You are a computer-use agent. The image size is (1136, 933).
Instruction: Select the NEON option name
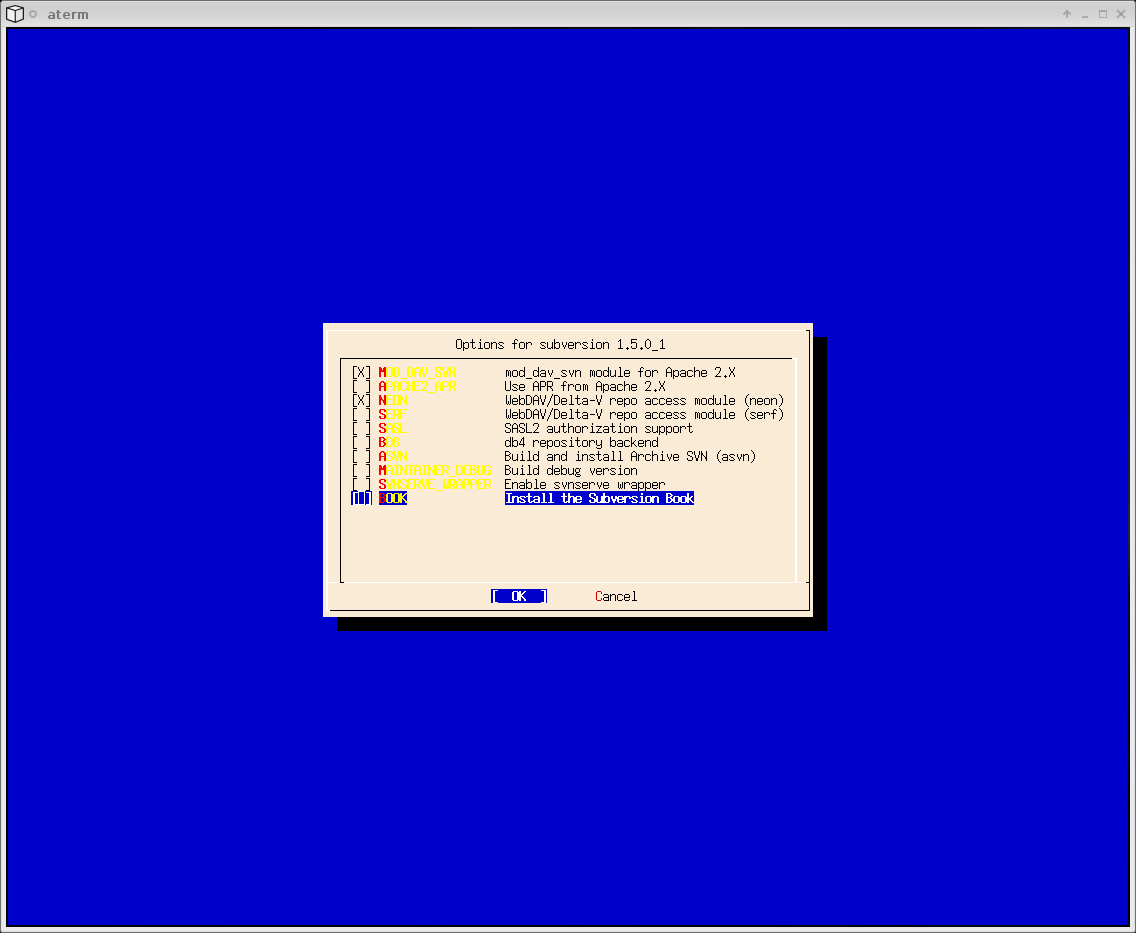tap(393, 401)
